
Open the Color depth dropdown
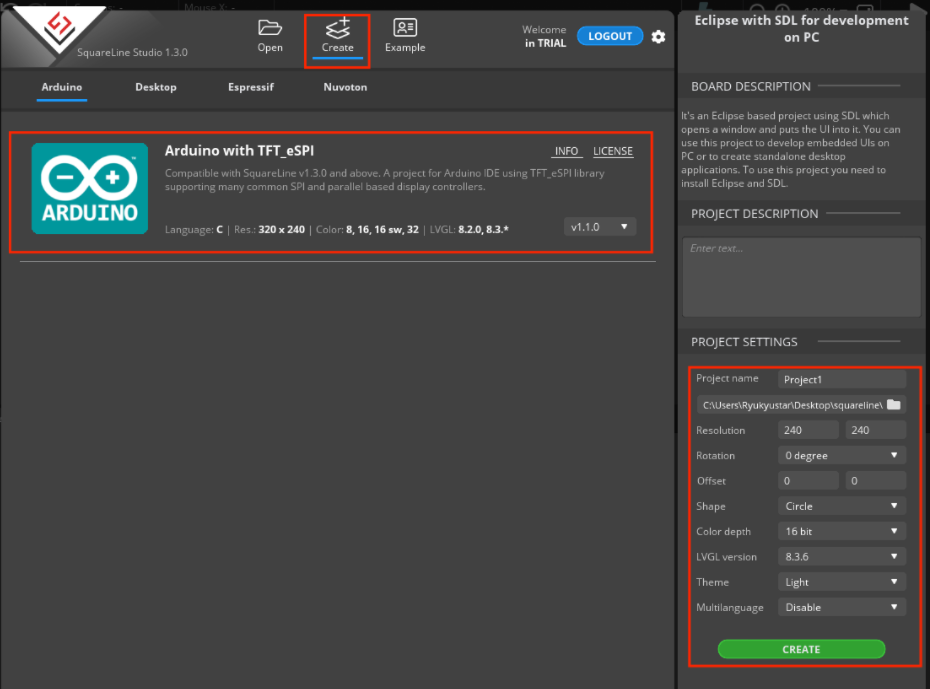point(842,531)
